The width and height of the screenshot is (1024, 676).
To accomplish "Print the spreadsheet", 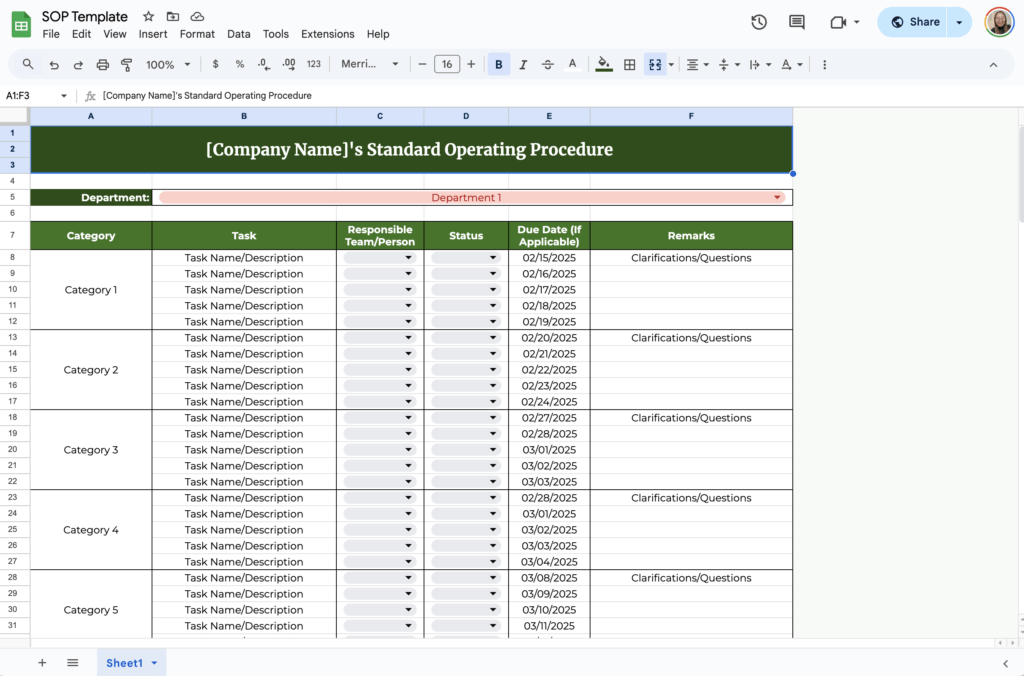I will coord(103,64).
